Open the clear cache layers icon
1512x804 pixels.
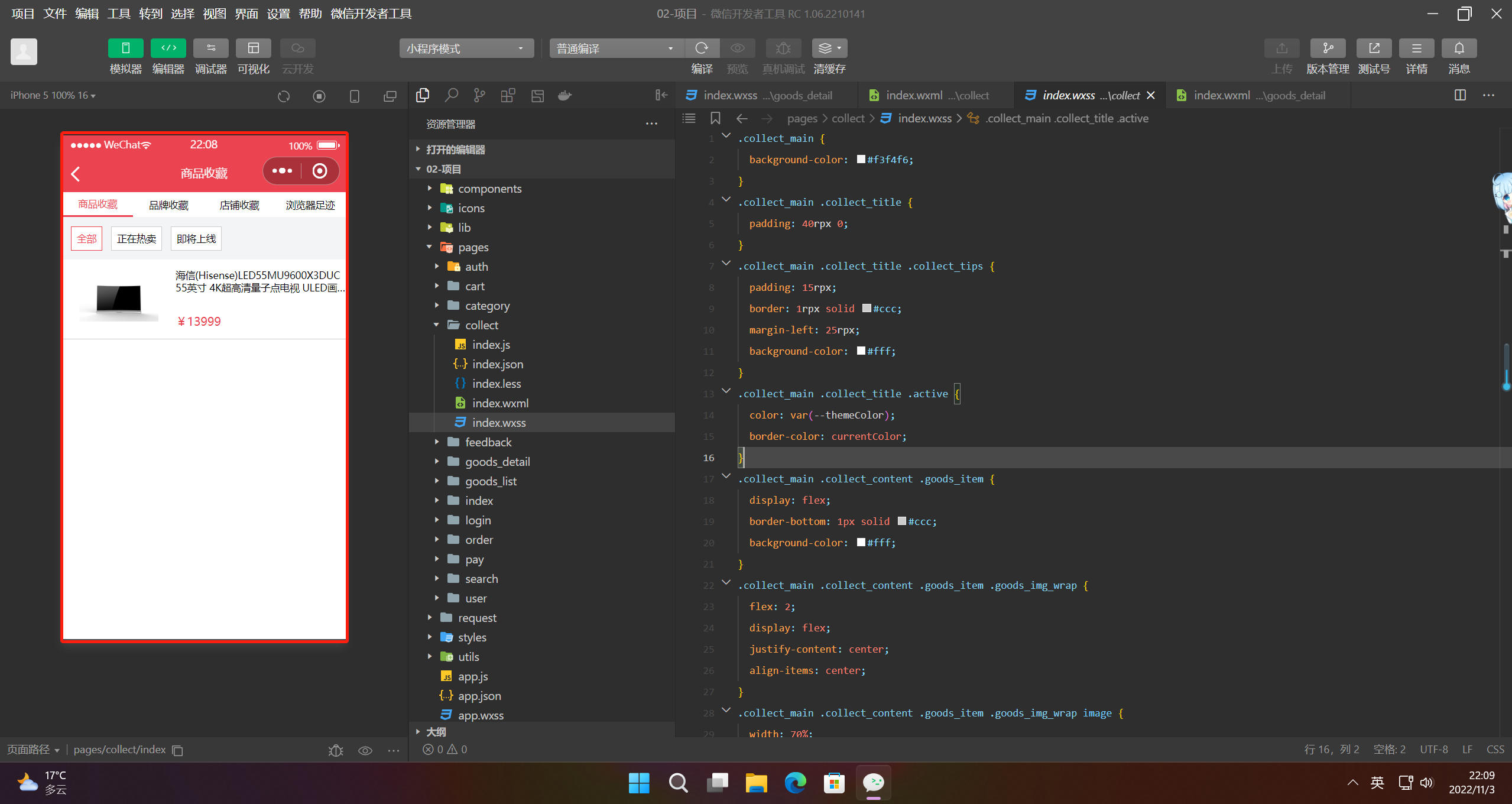[x=826, y=48]
